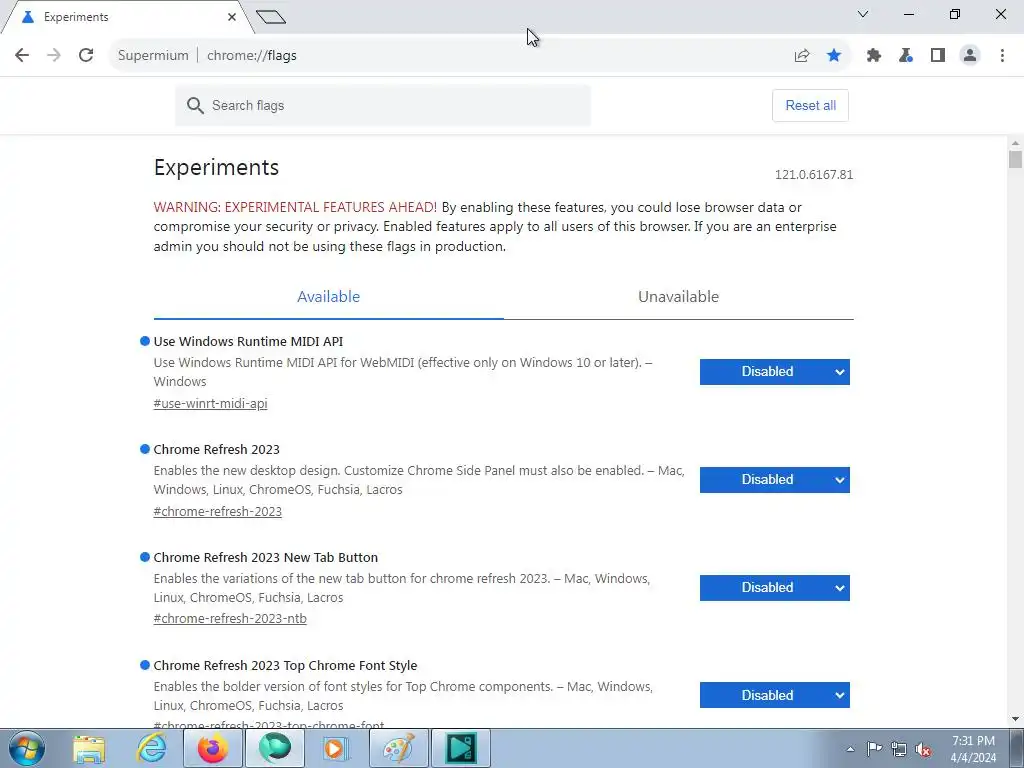The height and width of the screenshot is (768, 1024).
Task: Open the Extensions puzzle icon
Action: tap(874, 56)
